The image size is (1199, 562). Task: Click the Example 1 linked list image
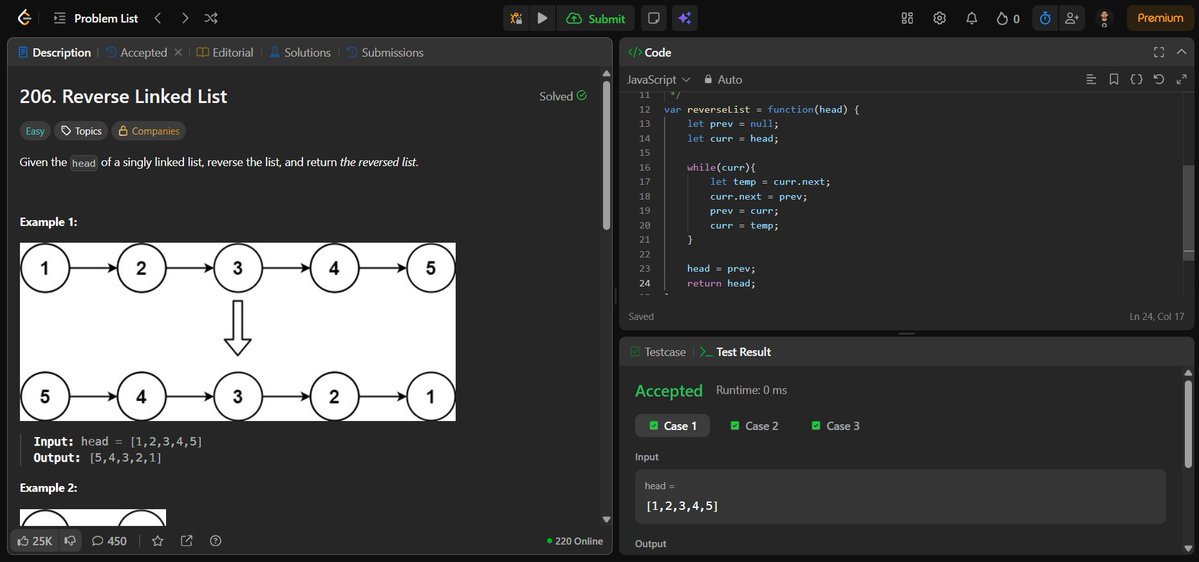238,332
